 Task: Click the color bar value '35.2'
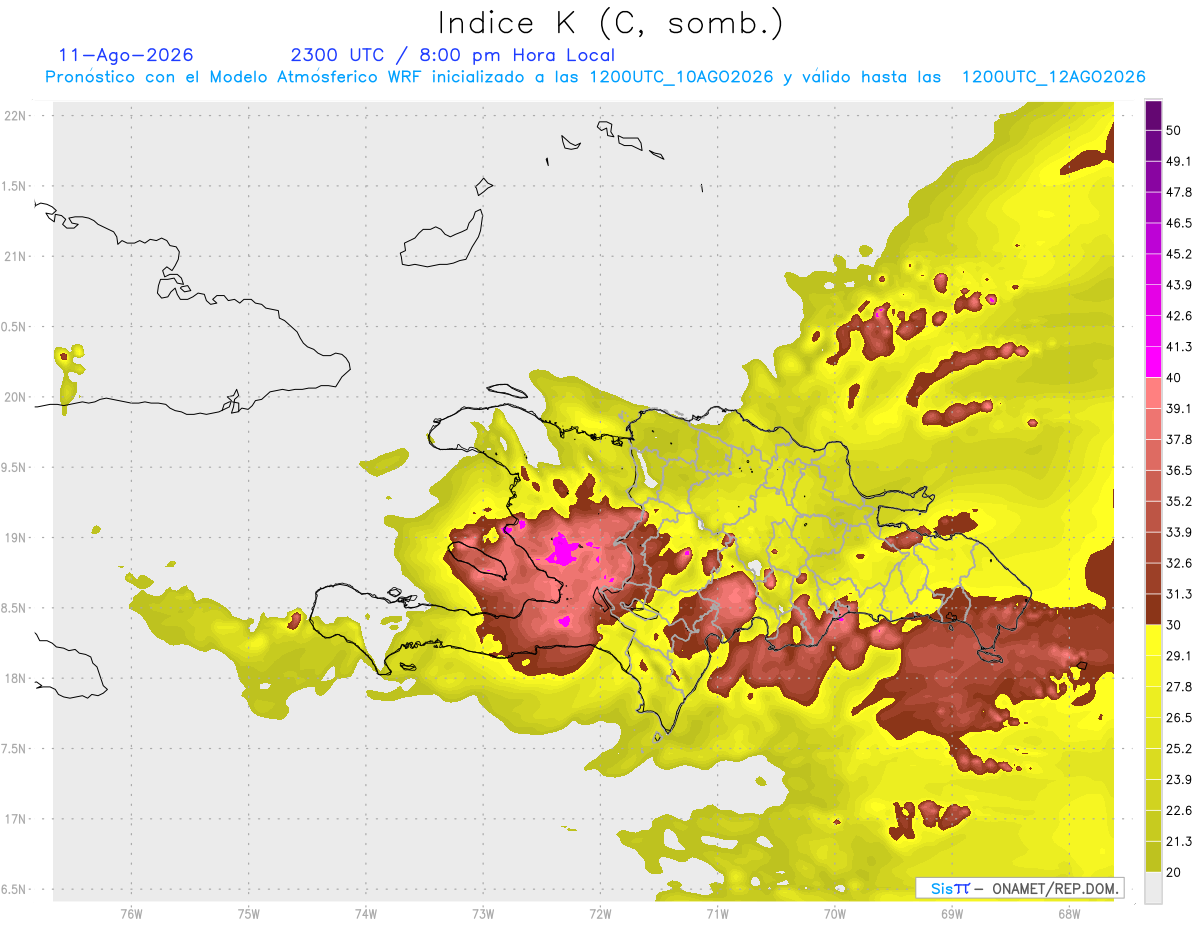point(1179,501)
